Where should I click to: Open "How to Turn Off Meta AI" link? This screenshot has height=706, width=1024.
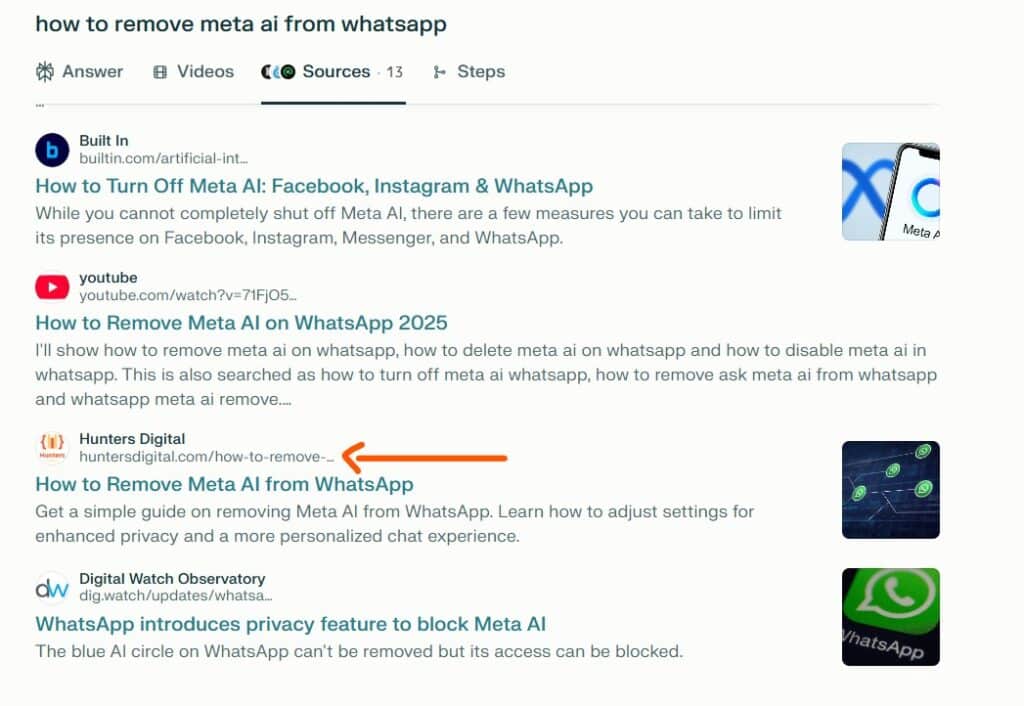314,186
